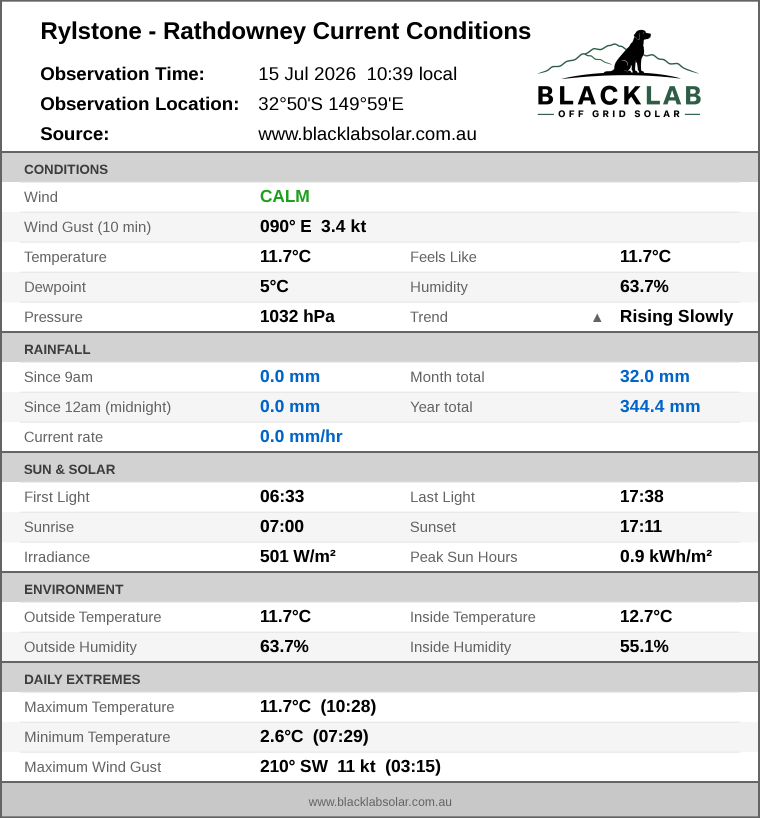Click the CONDITIONS section header
This screenshot has height=818, width=760.
(x=380, y=169)
